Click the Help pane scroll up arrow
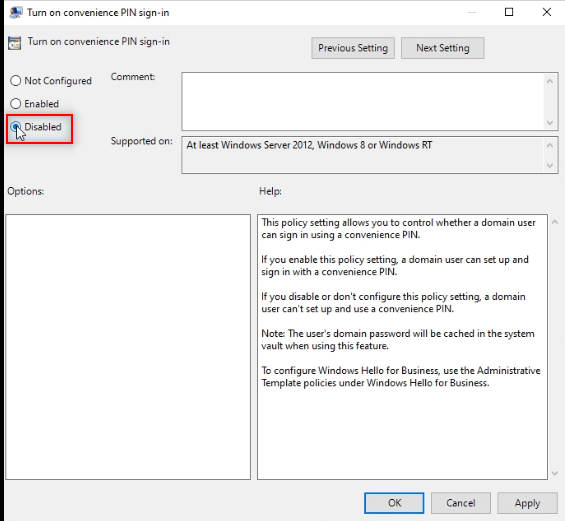Image resolution: width=565 pixels, height=521 pixels. click(x=555, y=222)
